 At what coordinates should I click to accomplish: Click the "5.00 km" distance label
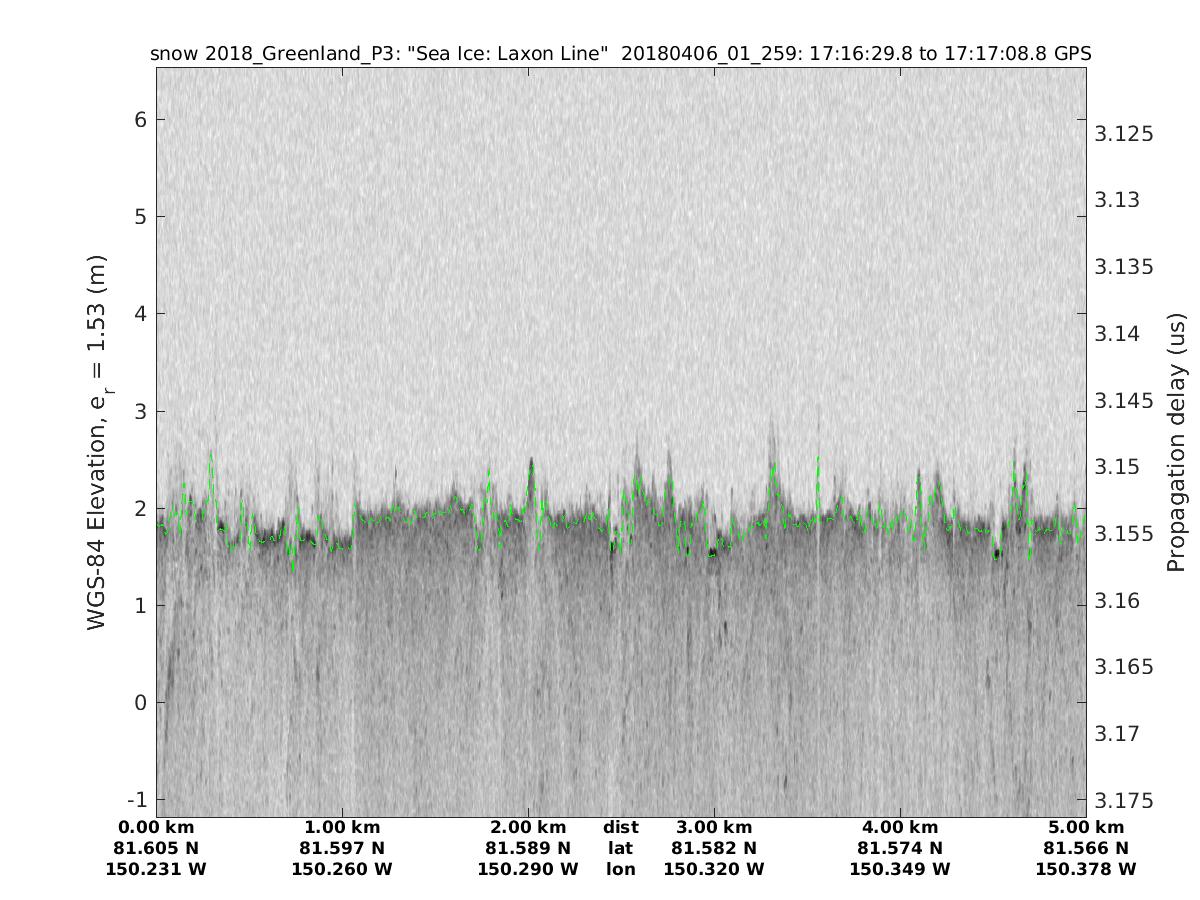coord(1086,827)
